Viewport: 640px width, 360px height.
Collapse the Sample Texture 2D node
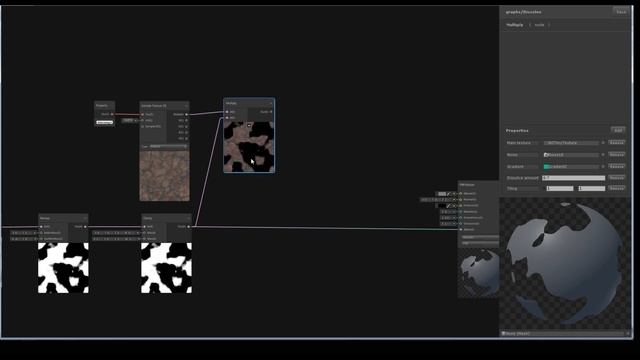186,106
